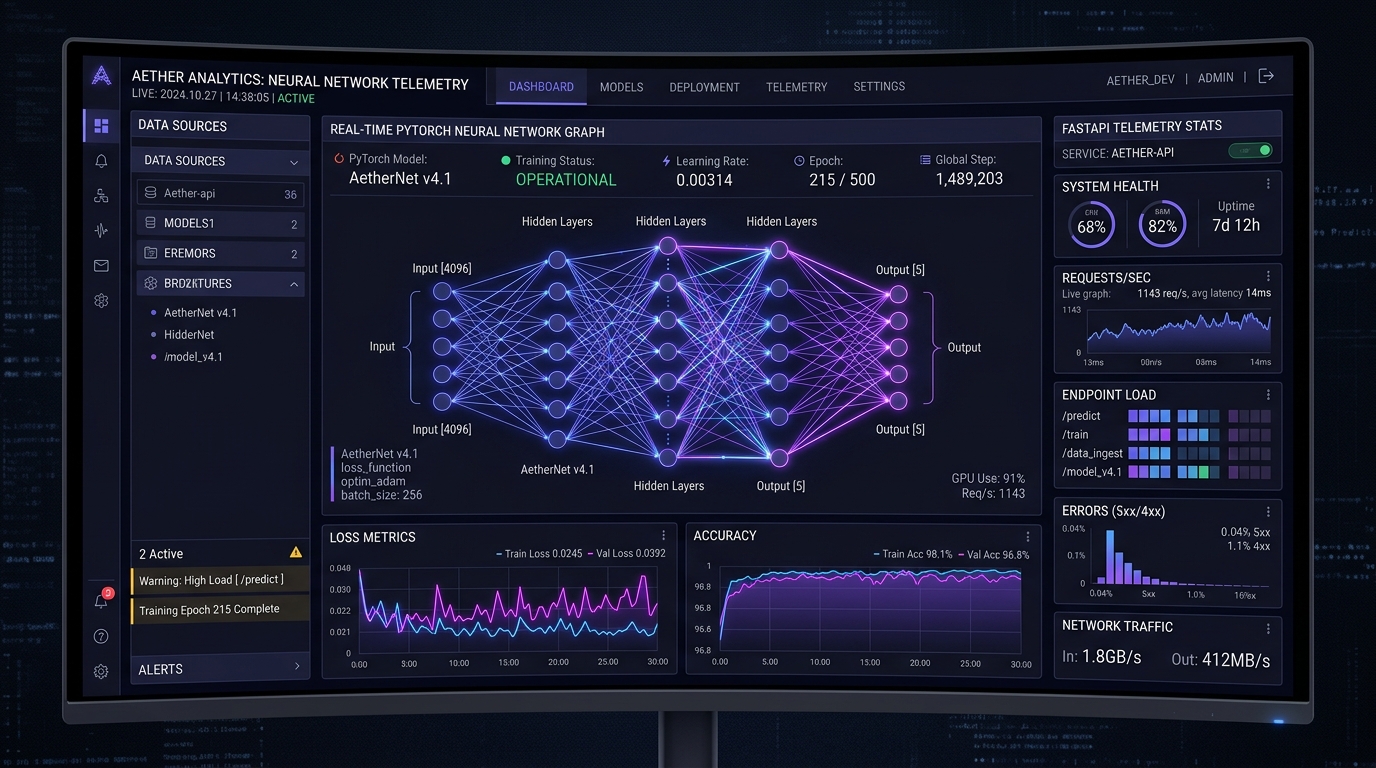Open the mail envelope sidebar icon
The height and width of the screenshot is (768, 1376).
101,266
